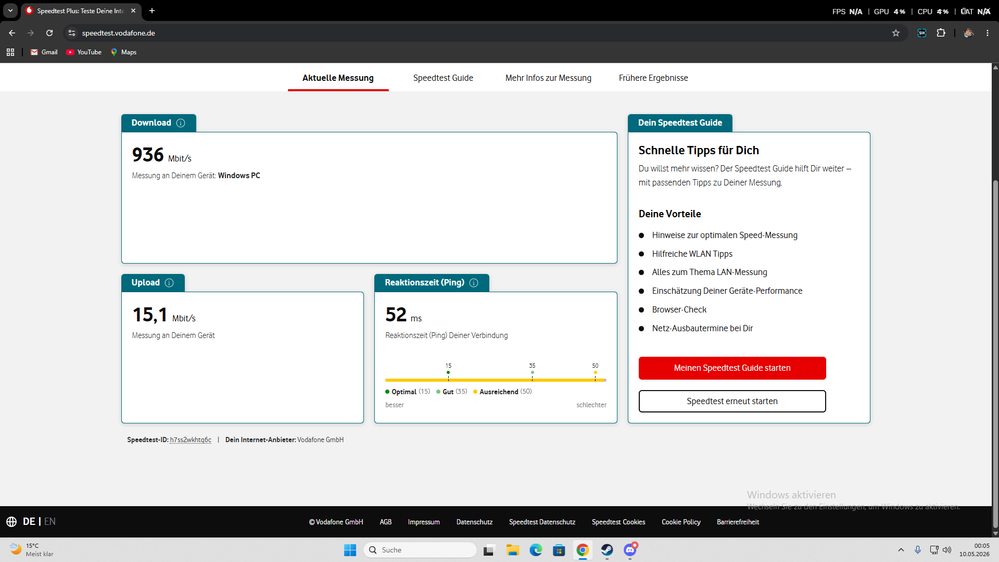This screenshot has width=999, height=562.
Task: Open the Chrome profile avatar
Action: pyautogui.click(x=968, y=33)
